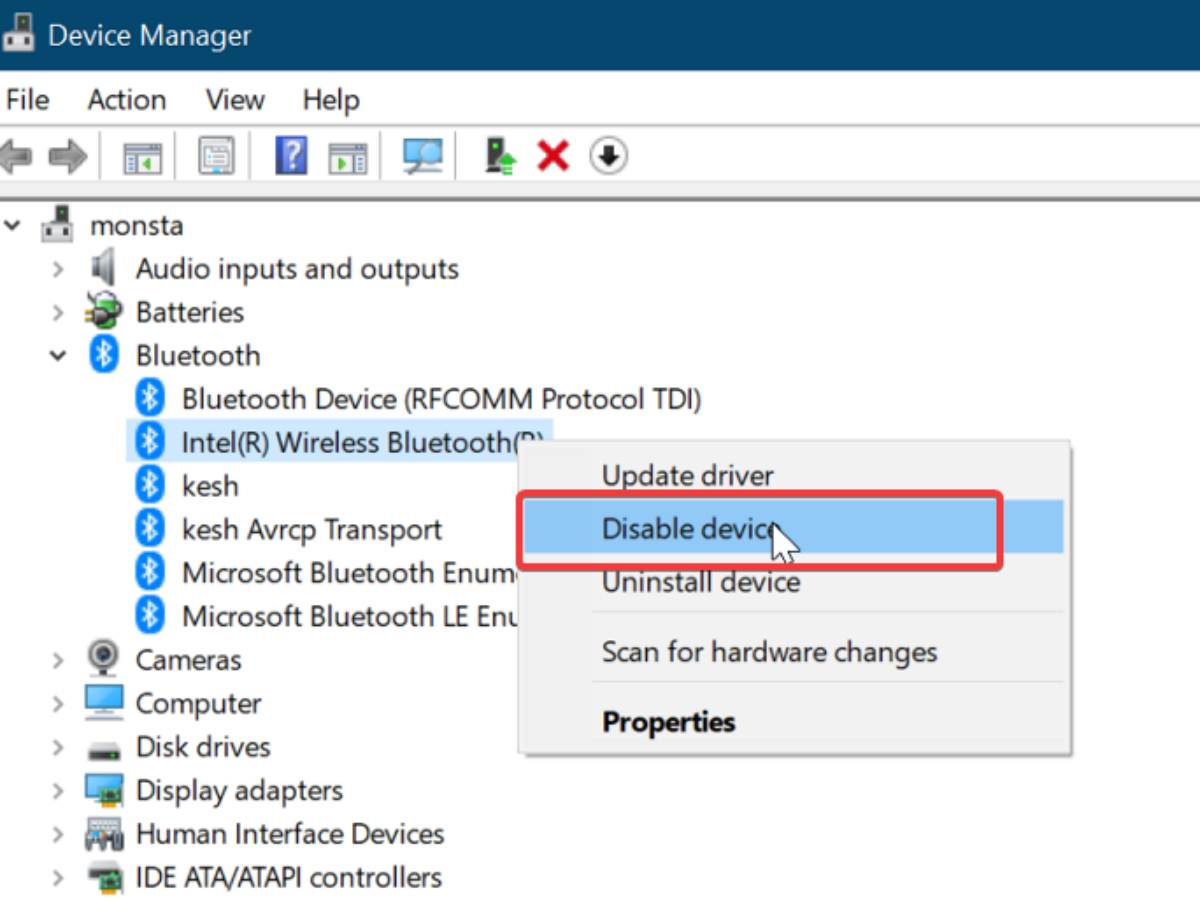Screen dimensions: 1200x900
Task: Click the Human Interface Devices icon
Action: 104,834
